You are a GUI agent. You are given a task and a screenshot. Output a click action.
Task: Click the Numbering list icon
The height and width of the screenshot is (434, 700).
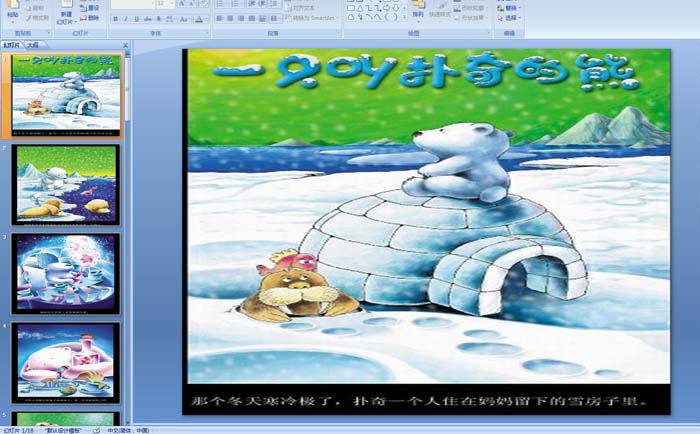pos(235,4)
